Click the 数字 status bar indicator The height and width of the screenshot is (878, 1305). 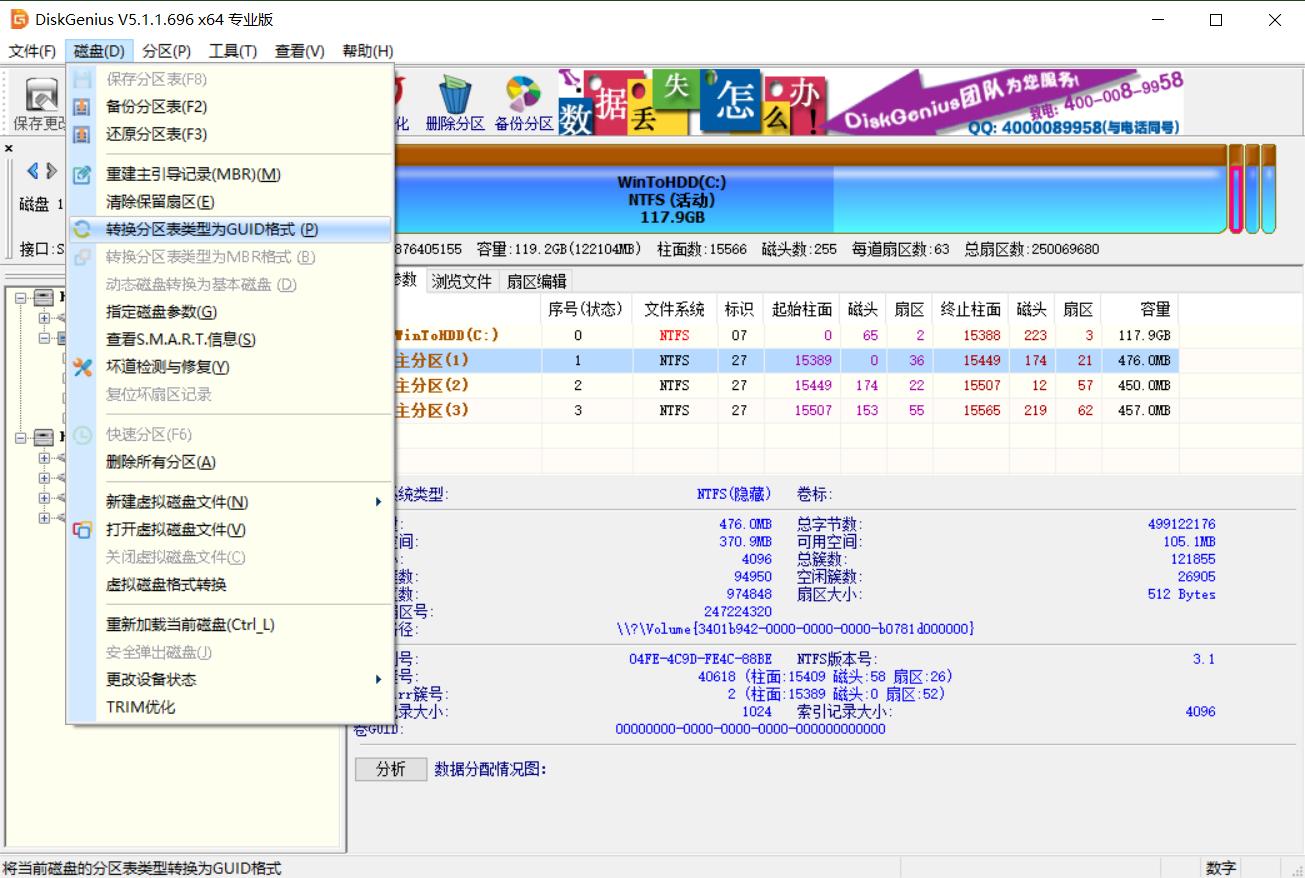[x=1221, y=868]
